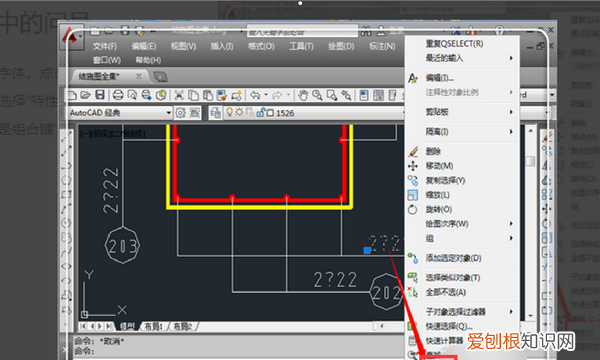Click the blue grip square on the selected text
The image size is (600, 360).
[367, 250]
